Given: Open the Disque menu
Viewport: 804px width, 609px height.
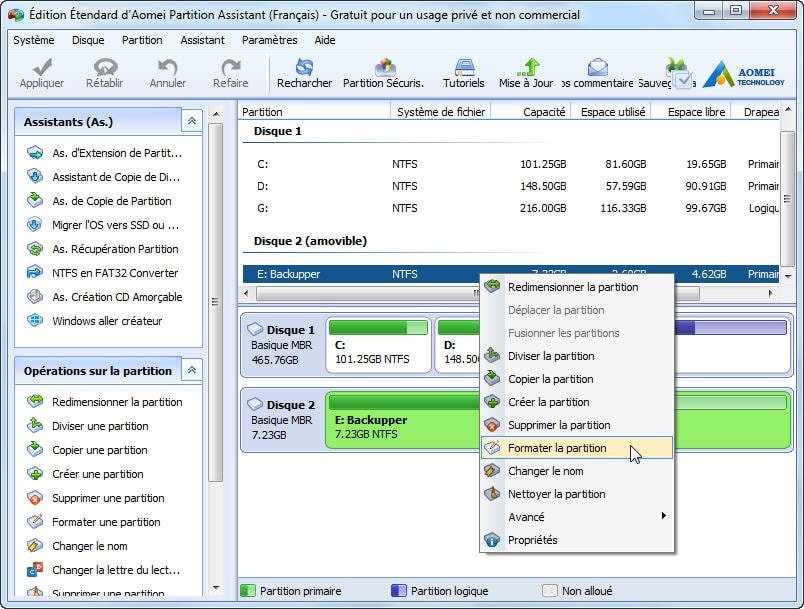Looking at the screenshot, I should pos(88,40).
